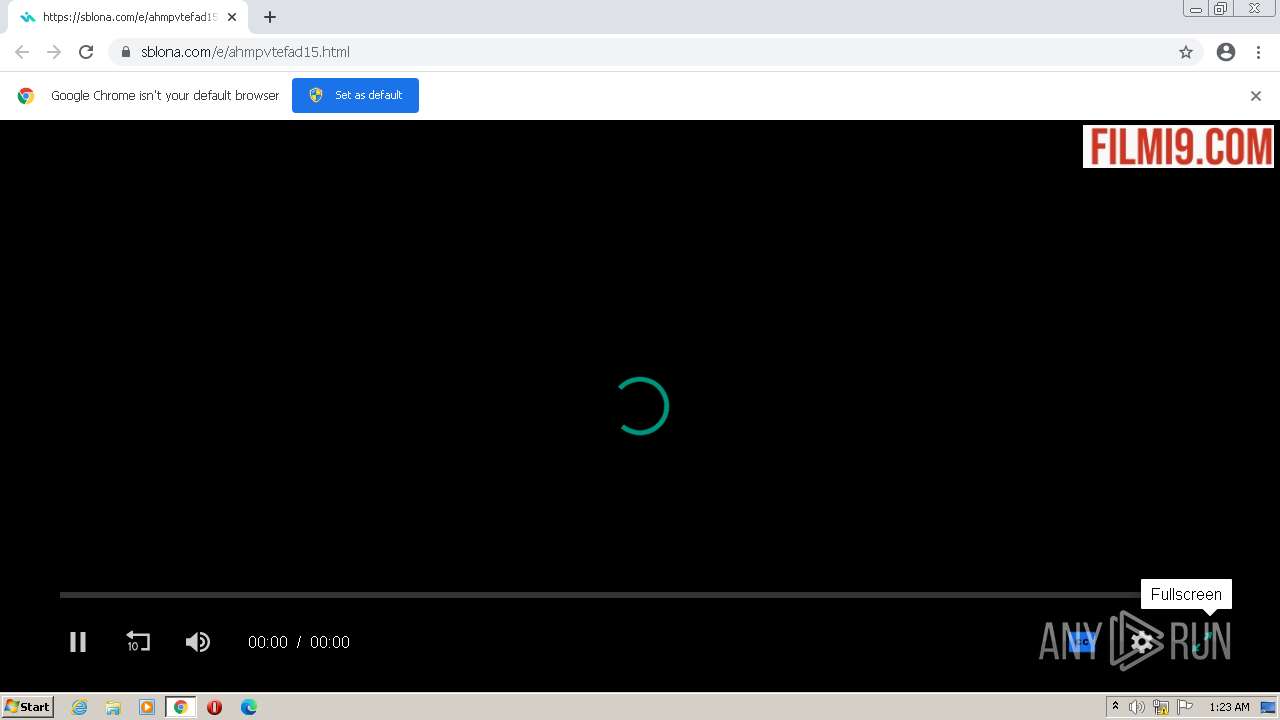Viewport: 1280px width, 720px height.
Task: Close the sblona.com tab
Action: coord(232,17)
